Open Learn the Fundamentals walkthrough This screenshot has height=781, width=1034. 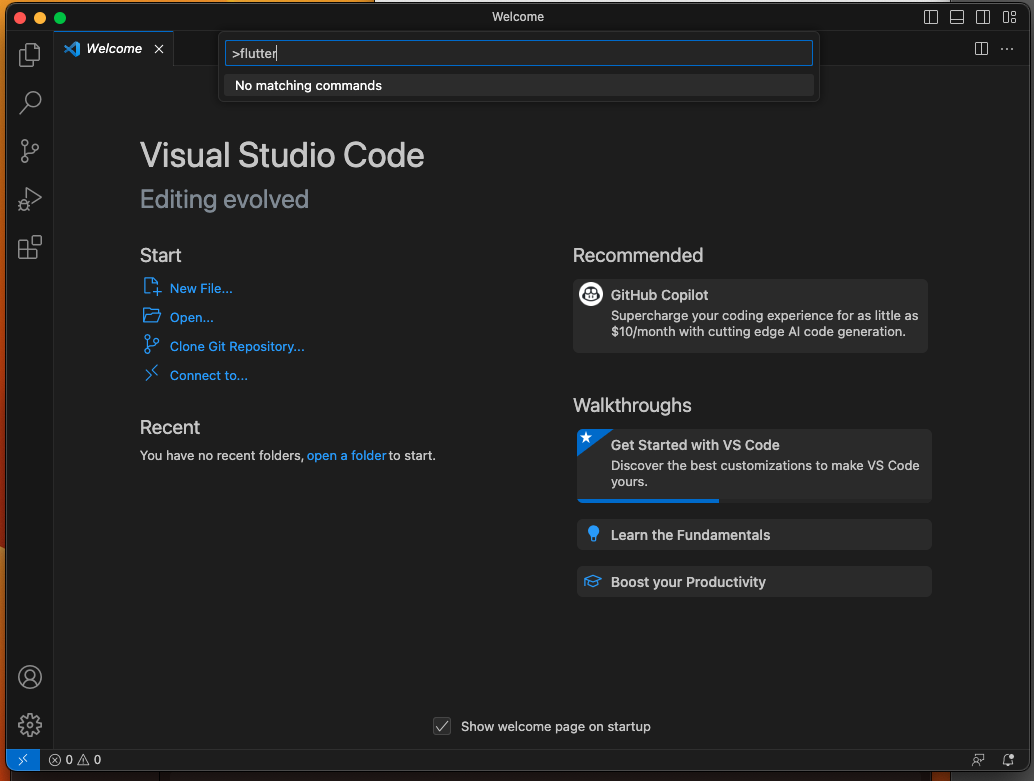click(x=754, y=535)
